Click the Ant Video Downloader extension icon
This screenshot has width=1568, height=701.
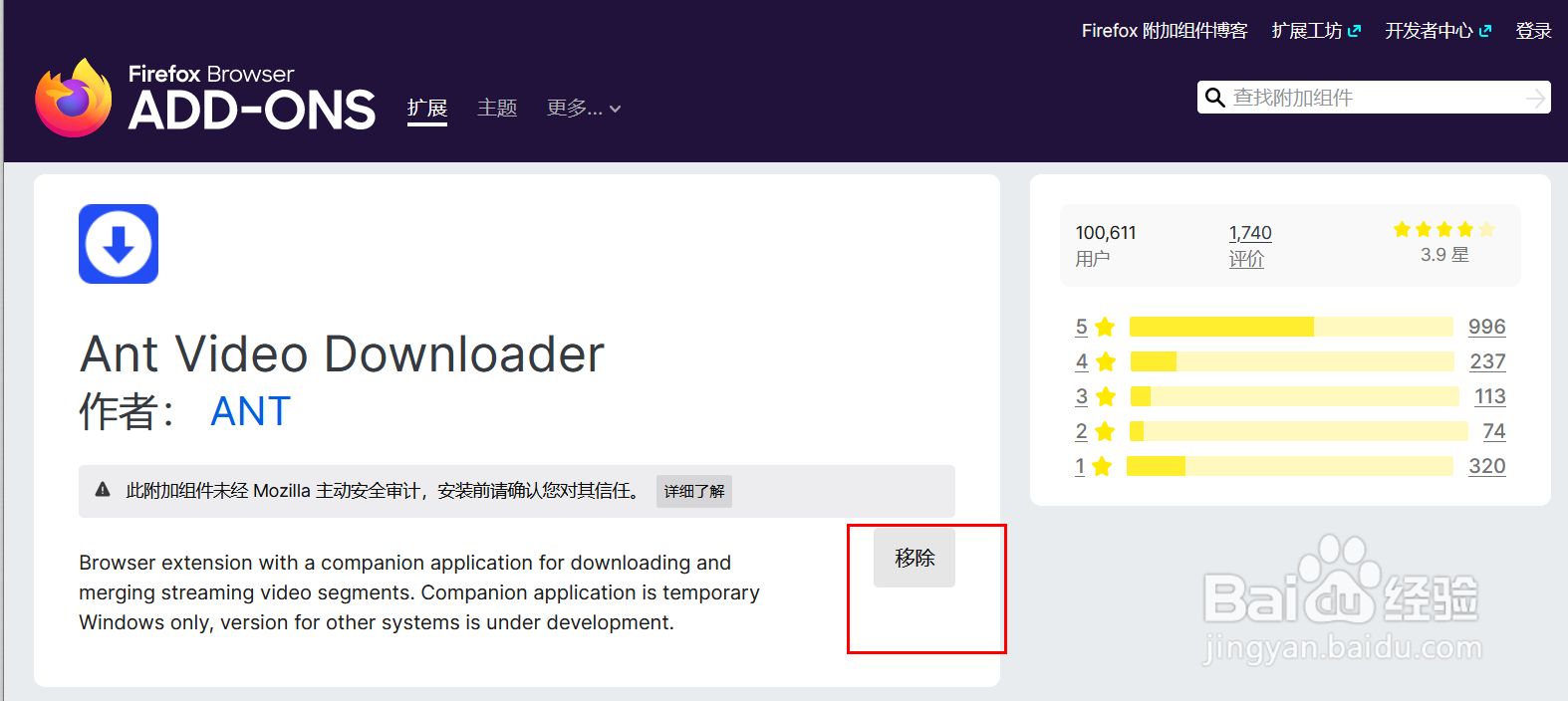(119, 244)
